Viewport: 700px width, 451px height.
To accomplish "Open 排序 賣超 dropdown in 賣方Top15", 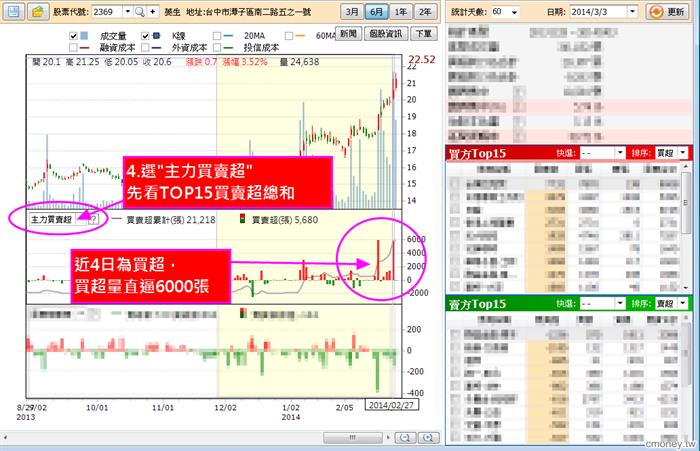I will tap(683, 304).
